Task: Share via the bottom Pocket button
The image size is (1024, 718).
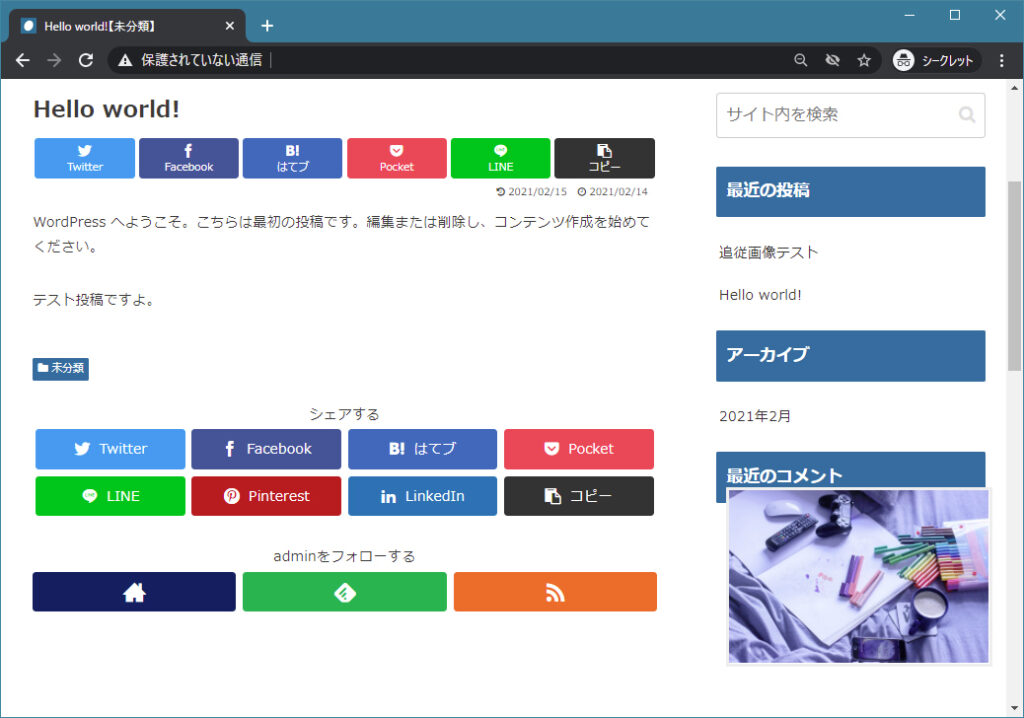Action: click(579, 449)
